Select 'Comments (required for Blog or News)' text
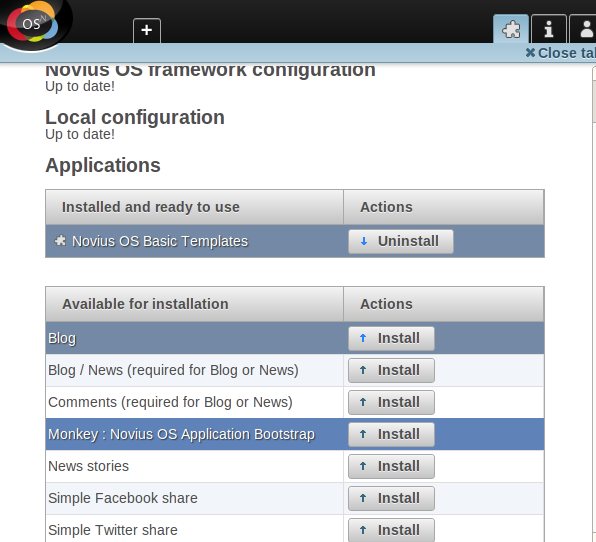 click(170, 402)
